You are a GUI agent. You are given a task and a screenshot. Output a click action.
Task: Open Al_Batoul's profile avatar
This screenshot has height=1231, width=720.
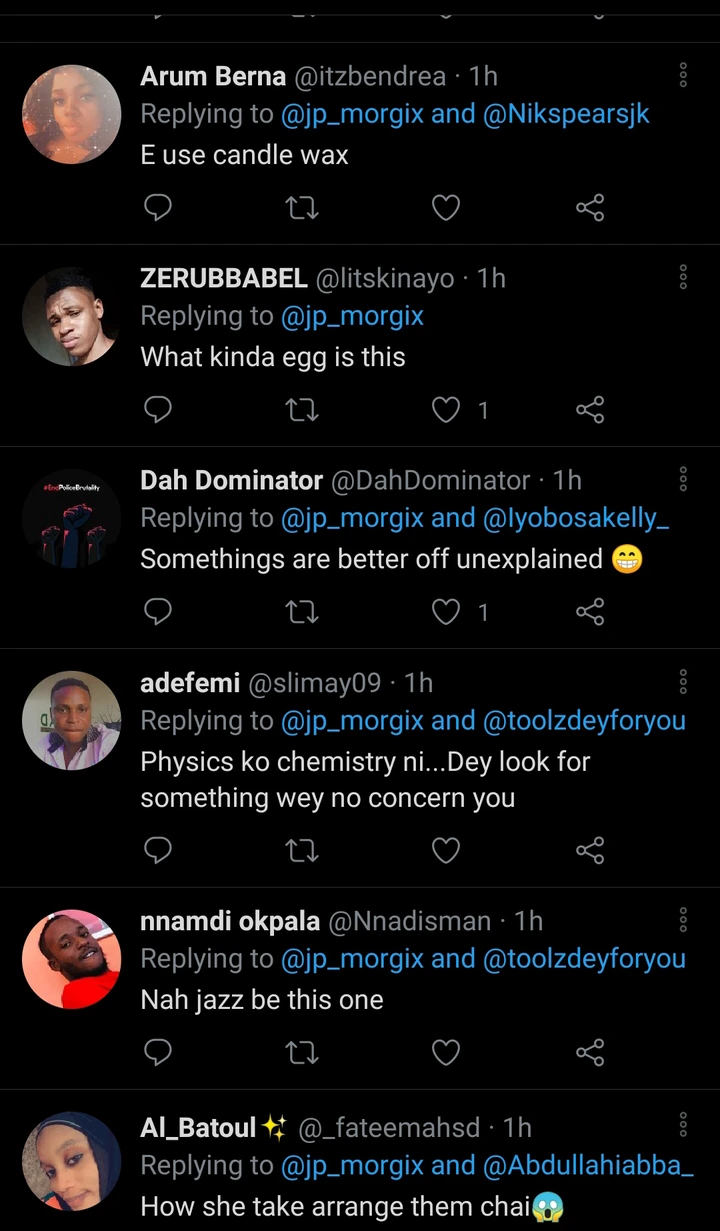(x=71, y=1161)
